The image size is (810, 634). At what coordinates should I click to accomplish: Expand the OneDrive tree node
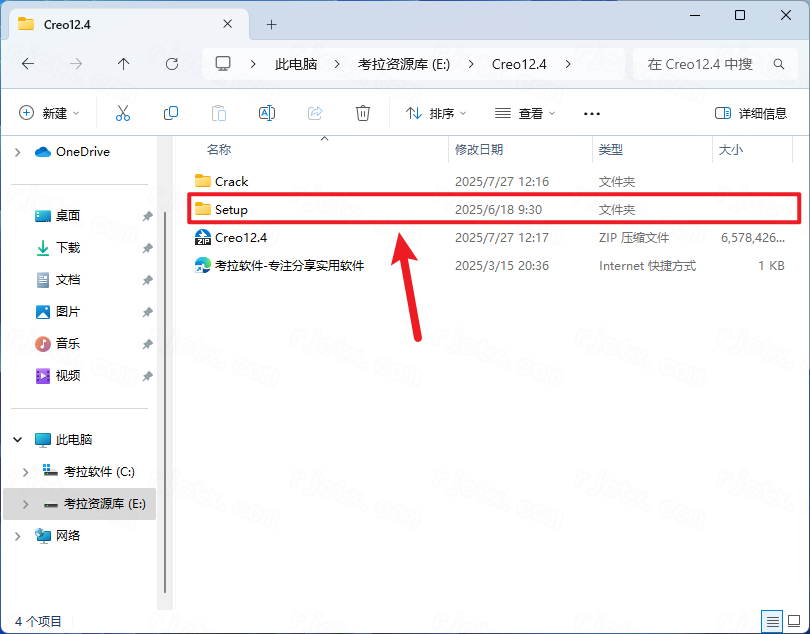(x=18, y=152)
